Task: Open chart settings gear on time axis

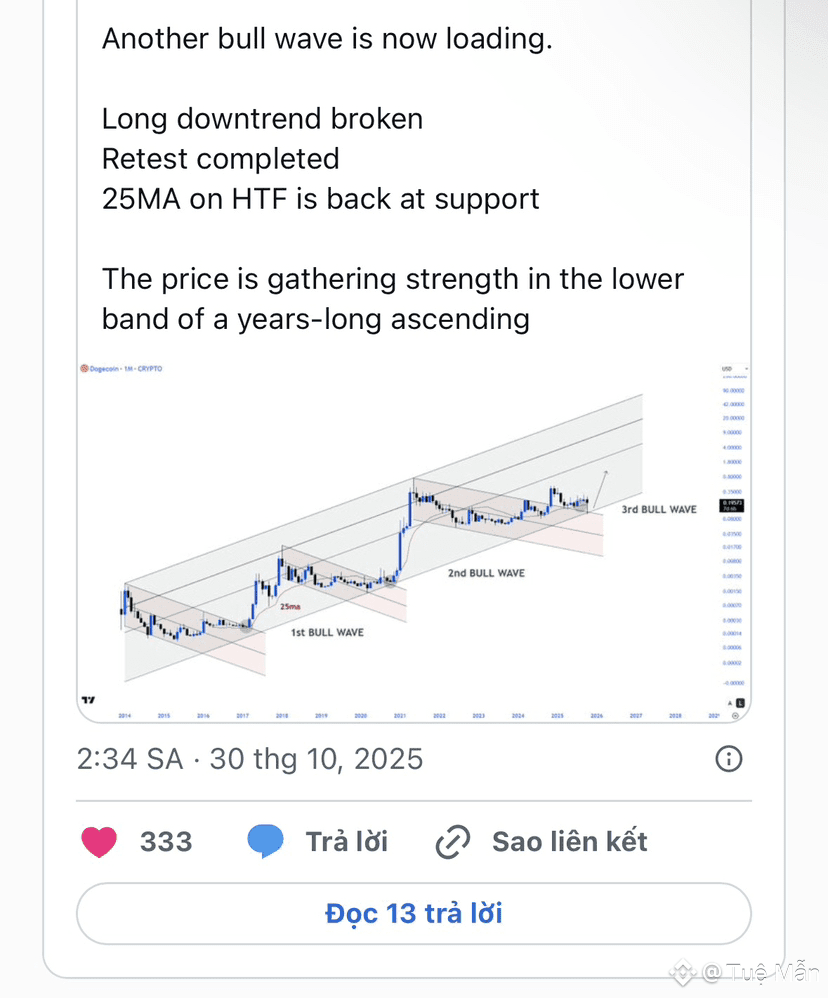Action: point(736,716)
